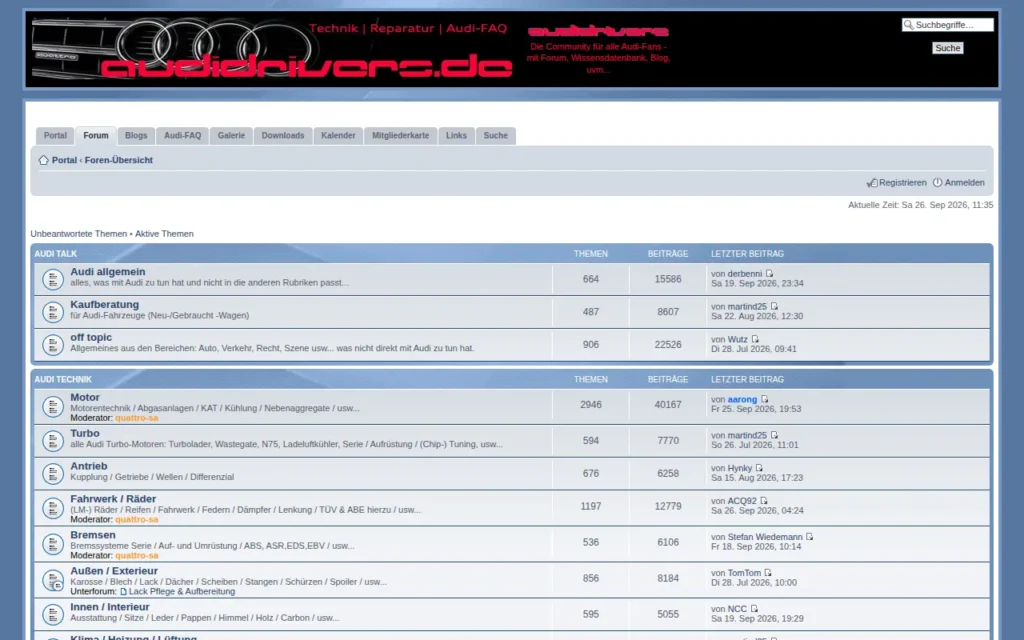1024x640 pixels.
Task: Click the subforum page icon before Lack Pflege
Action: pyautogui.click(x=123, y=592)
